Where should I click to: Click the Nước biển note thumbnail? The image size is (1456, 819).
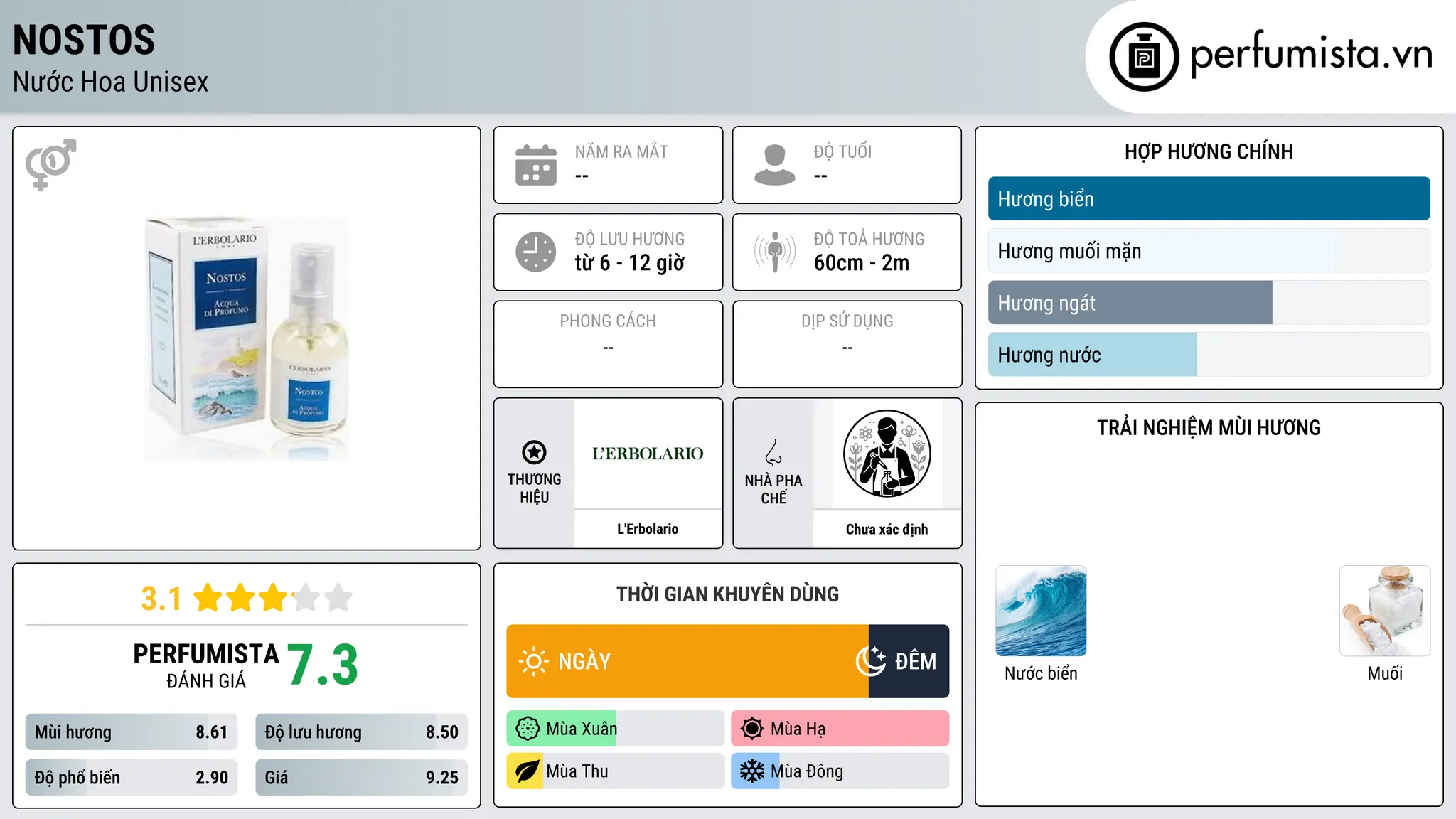pos(1041,611)
